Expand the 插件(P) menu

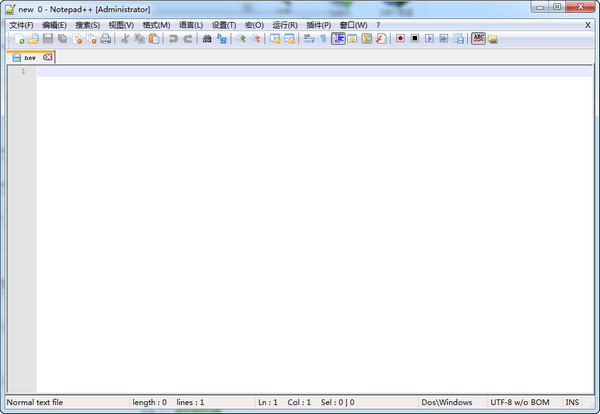318,24
